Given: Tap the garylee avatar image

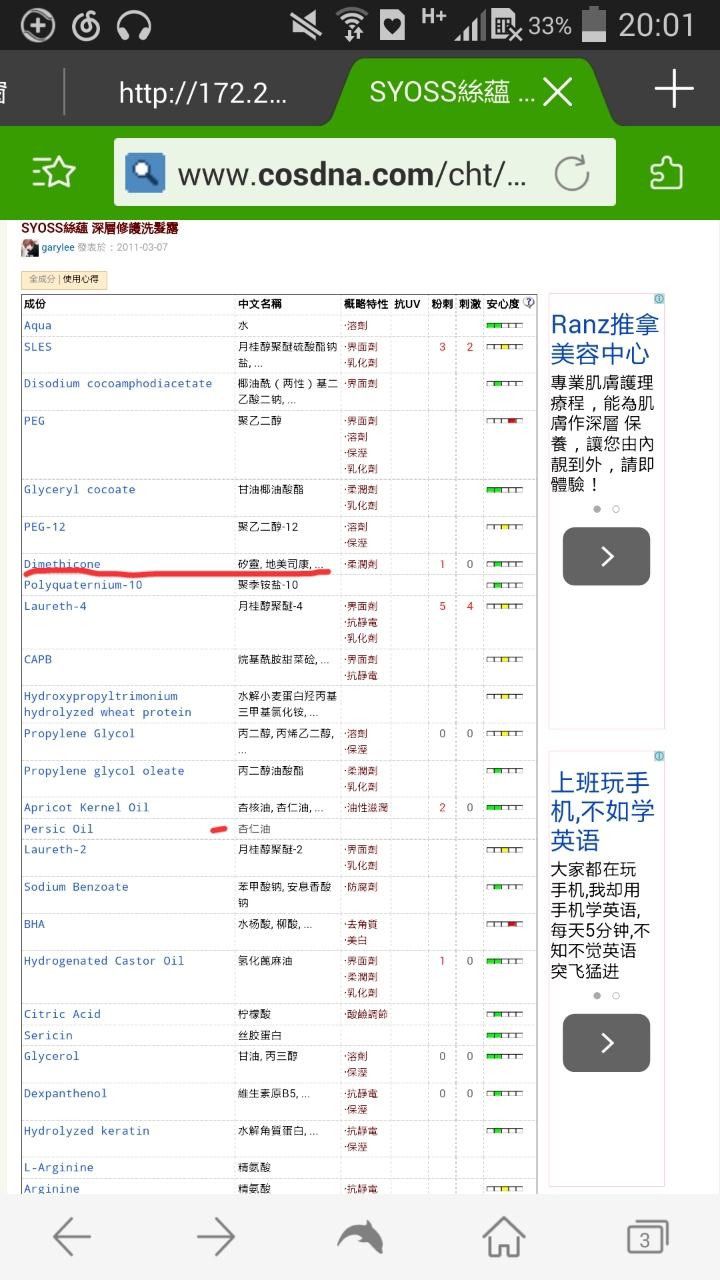Looking at the screenshot, I should pyautogui.click(x=30, y=247).
